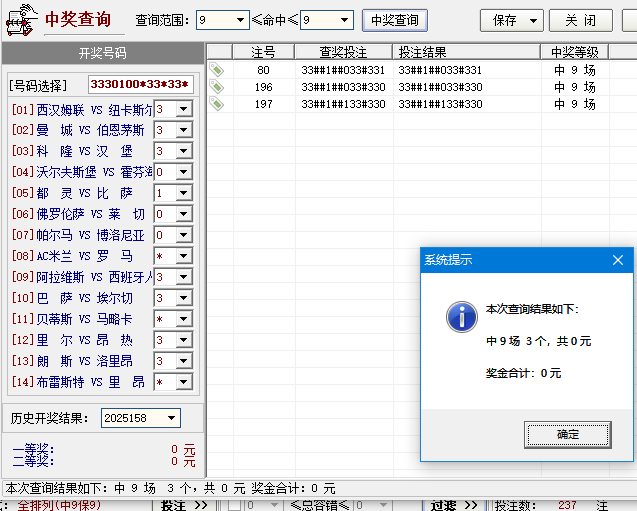This screenshot has width=637, height=511.
Task: Click the lottery query logo icon
Action: point(20,20)
